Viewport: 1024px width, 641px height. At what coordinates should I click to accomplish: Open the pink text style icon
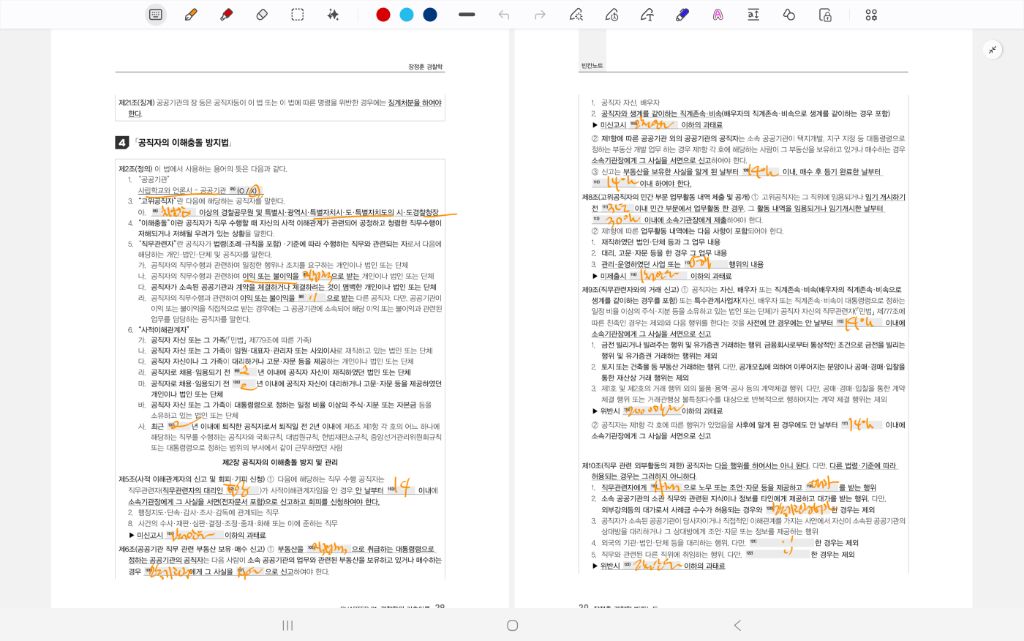pos(718,14)
